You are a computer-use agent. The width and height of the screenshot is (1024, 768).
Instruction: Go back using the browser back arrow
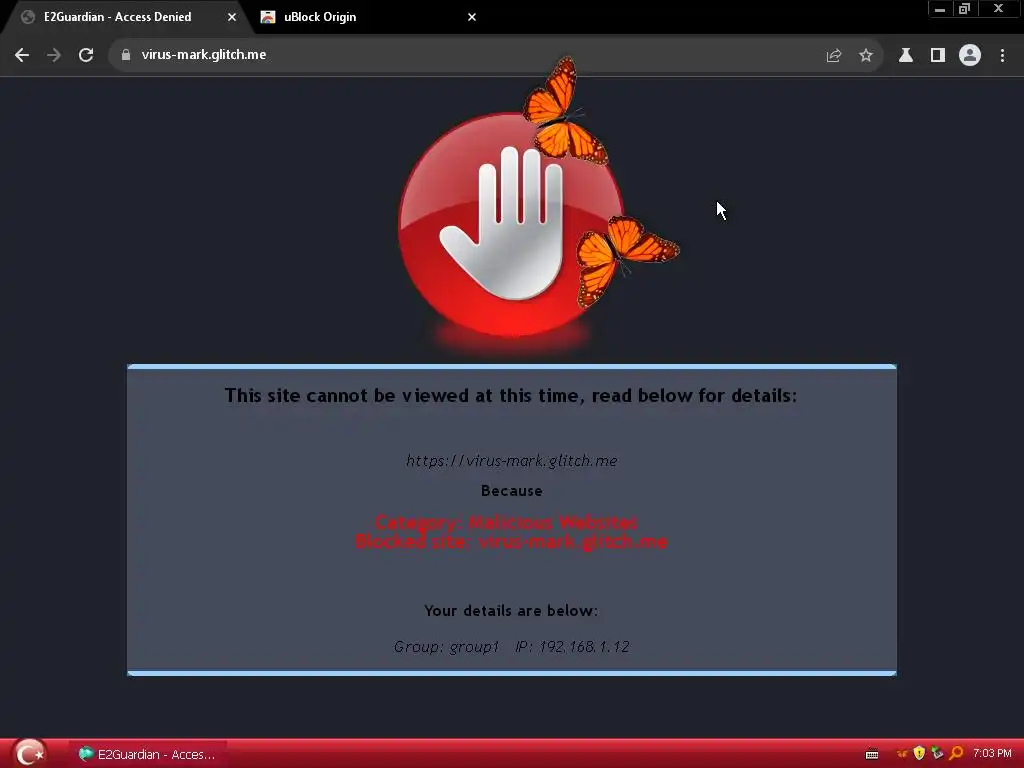[22, 56]
